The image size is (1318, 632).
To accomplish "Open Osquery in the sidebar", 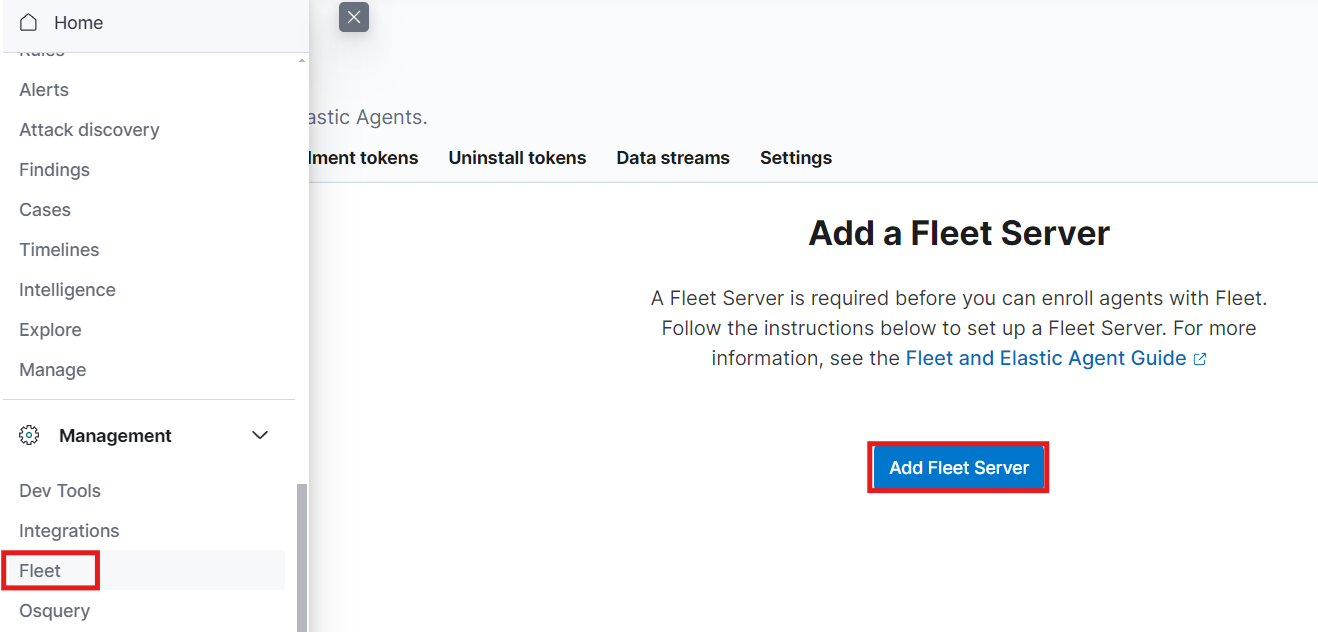I will click(54, 611).
